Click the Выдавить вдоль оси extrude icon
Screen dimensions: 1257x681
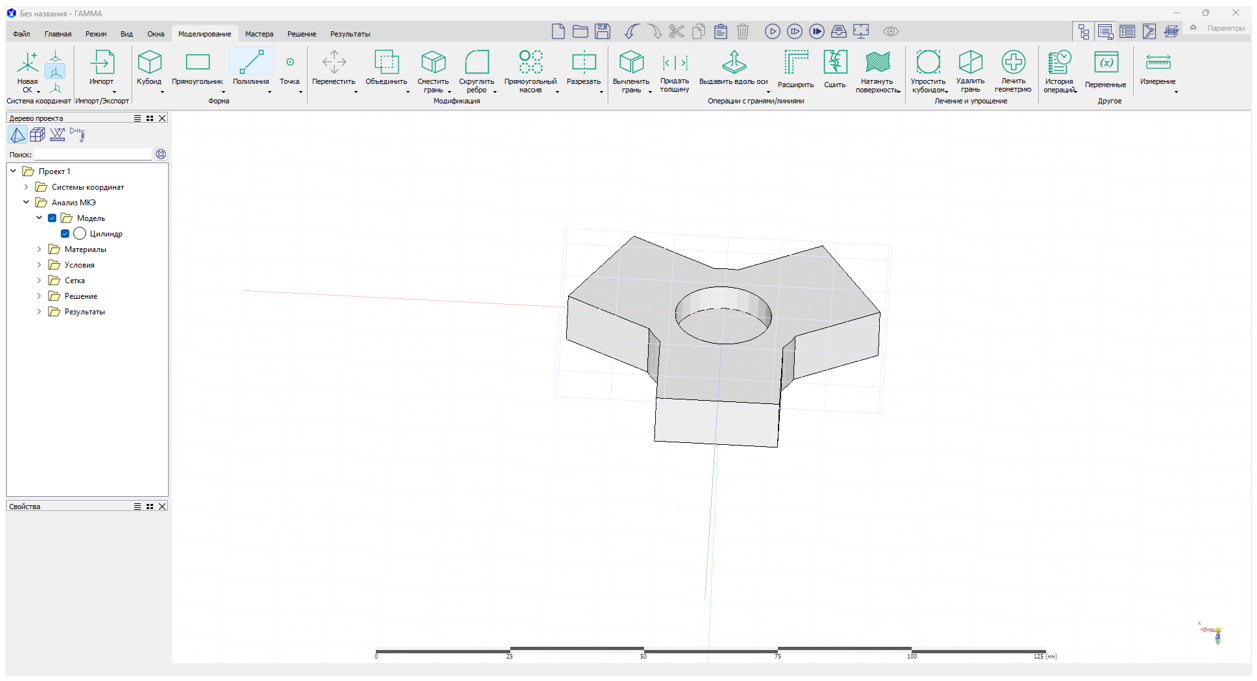coord(733,63)
